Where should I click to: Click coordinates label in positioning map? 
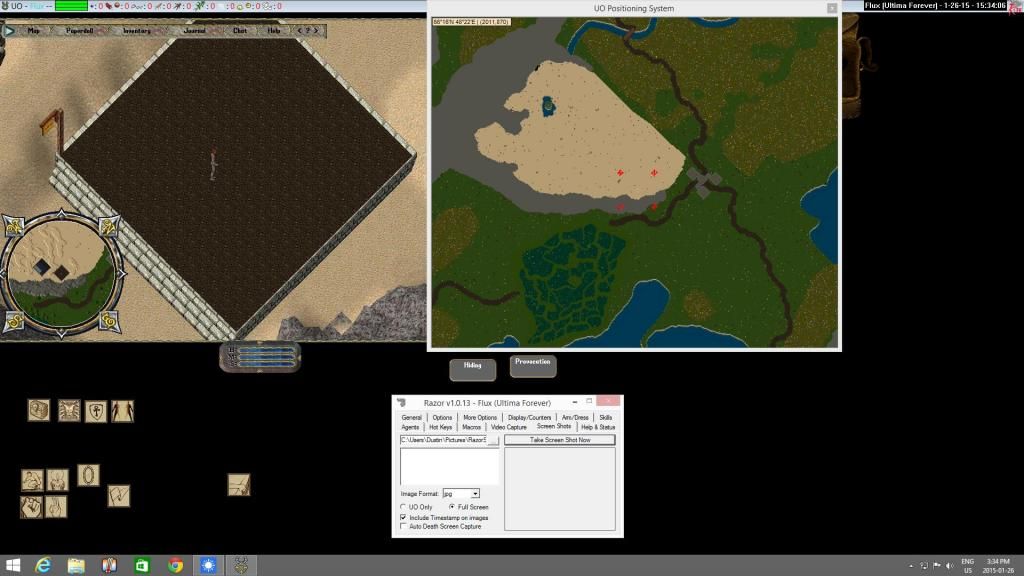pos(472,22)
